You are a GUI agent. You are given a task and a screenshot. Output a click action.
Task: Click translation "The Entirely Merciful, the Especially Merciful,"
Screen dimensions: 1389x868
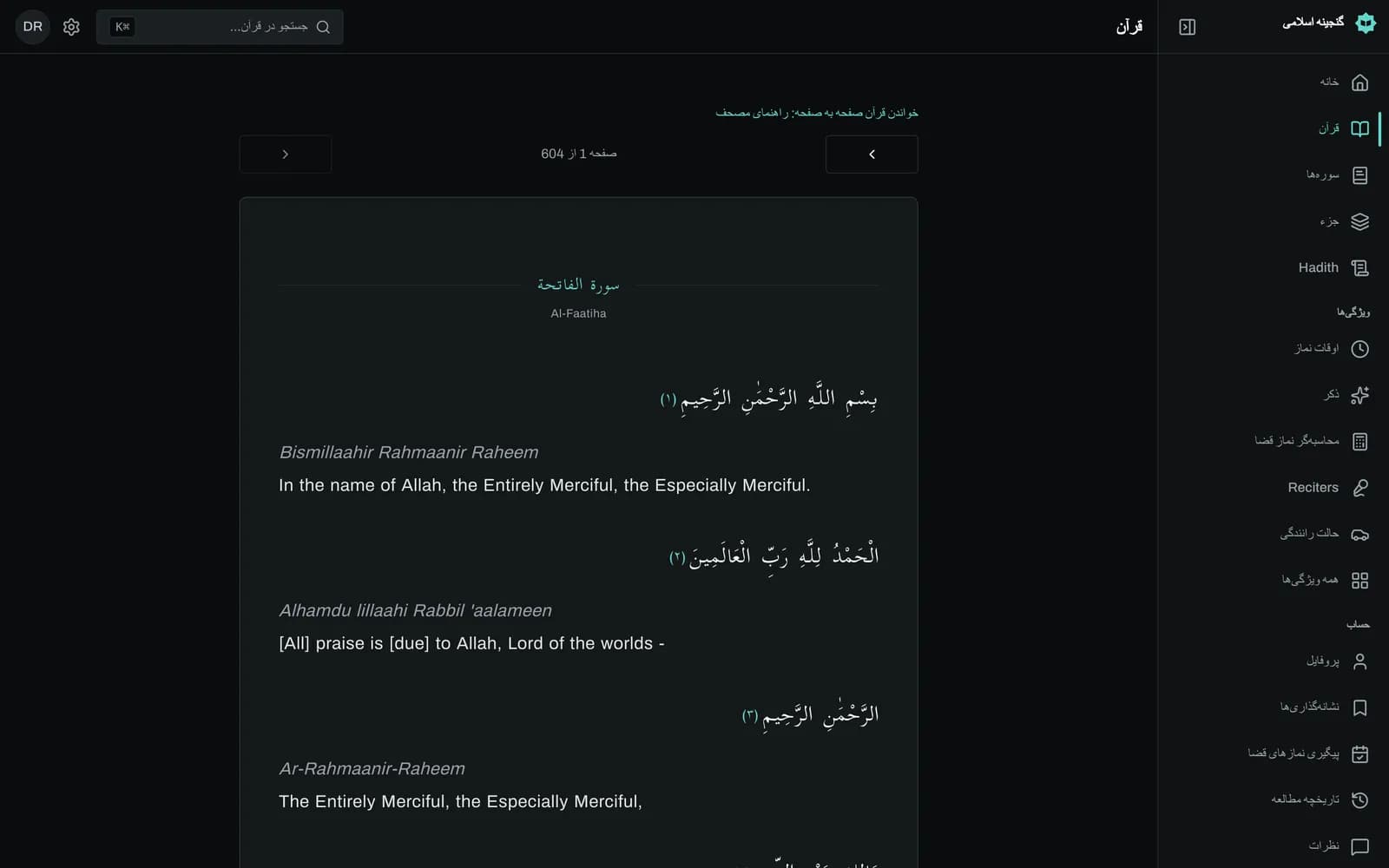tap(460, 801)
